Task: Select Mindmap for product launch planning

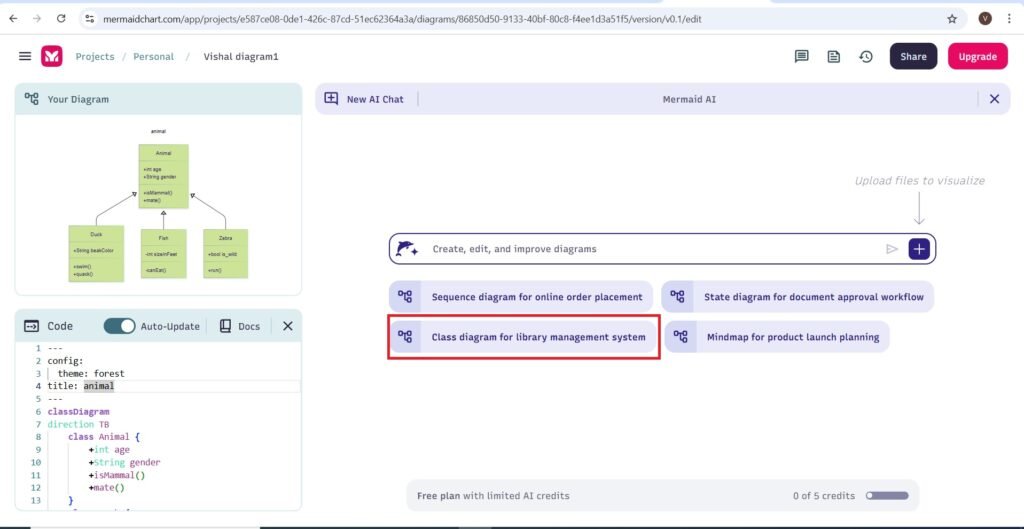Action: [776, 337]
